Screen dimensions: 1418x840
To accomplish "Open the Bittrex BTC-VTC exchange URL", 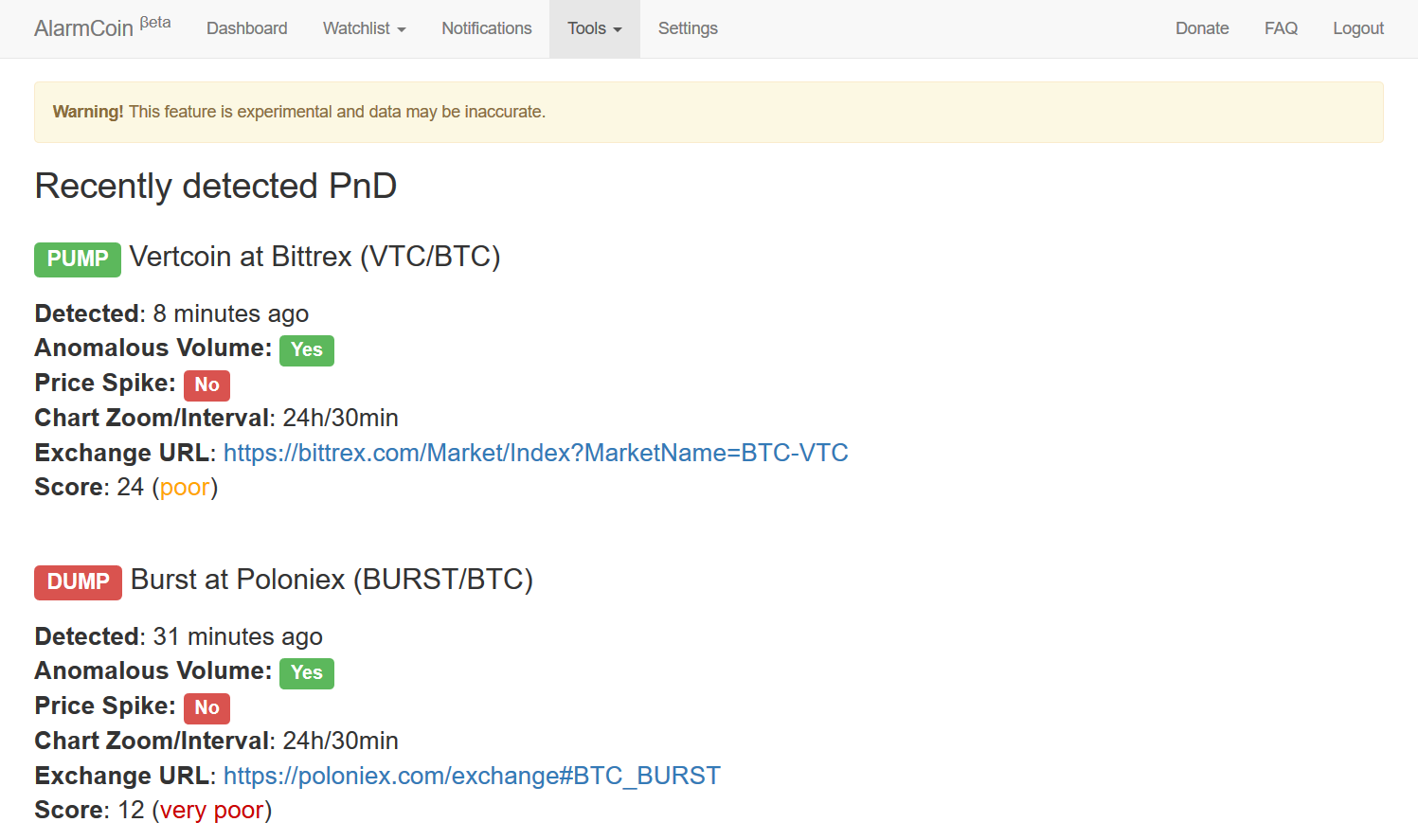I will 536,453.
